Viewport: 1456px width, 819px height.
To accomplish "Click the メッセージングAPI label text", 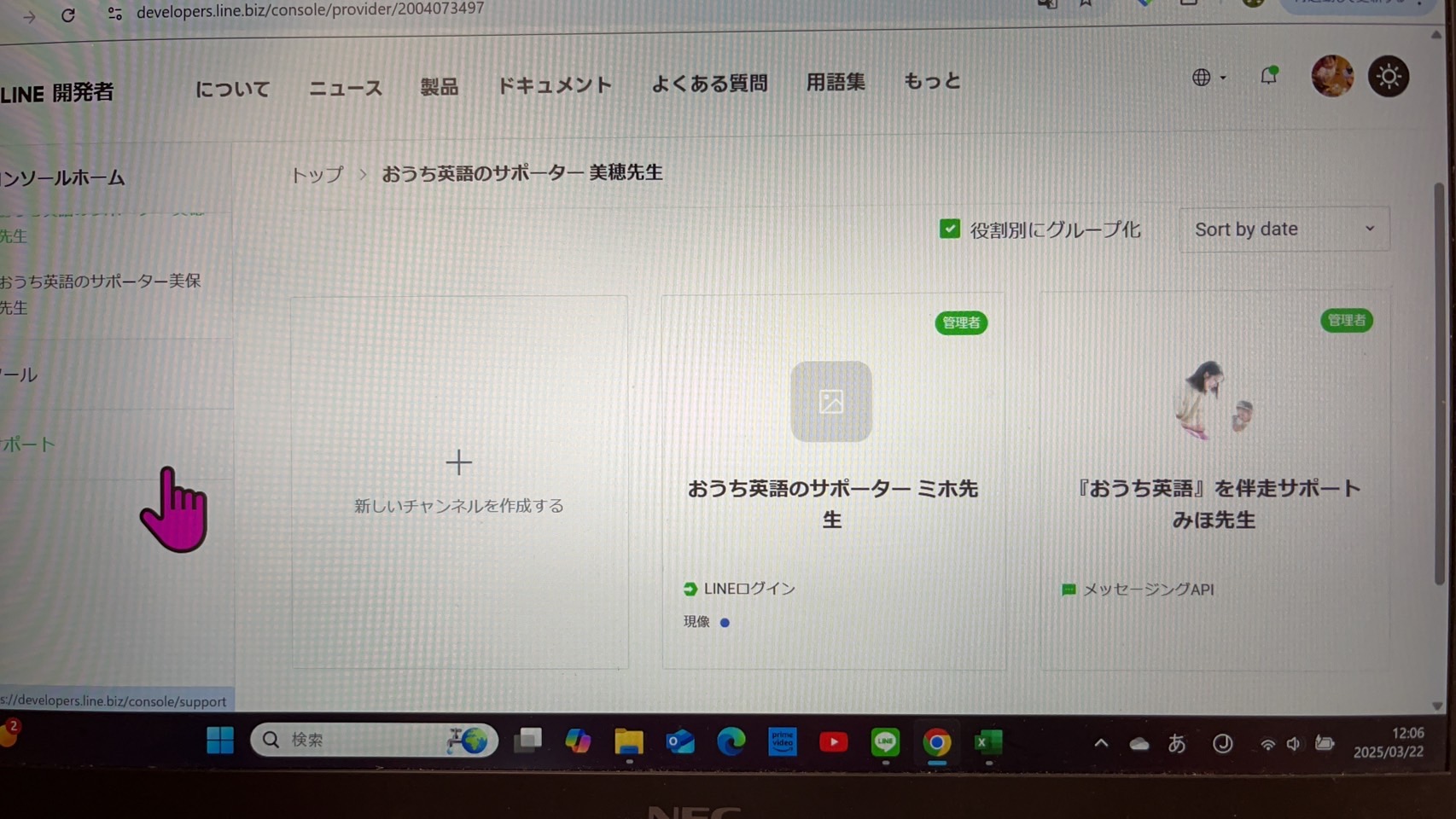I will click(x=1149, y=590).
